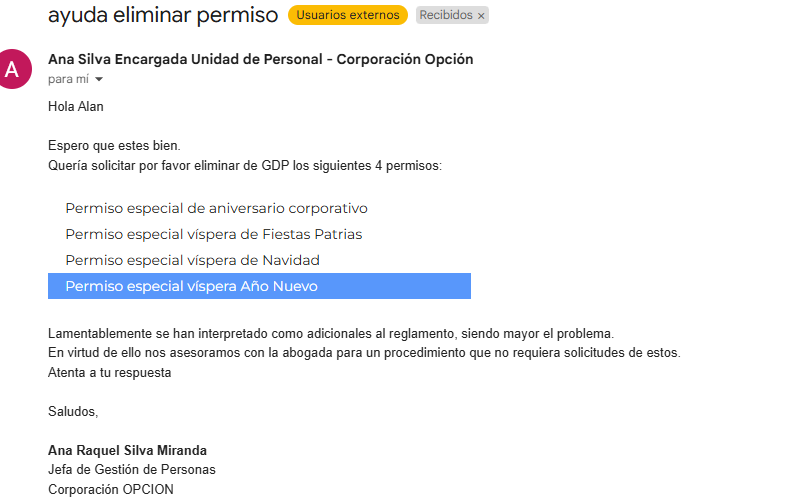Click "Atenta a tu respuesta" line

[x=110, y=373]
